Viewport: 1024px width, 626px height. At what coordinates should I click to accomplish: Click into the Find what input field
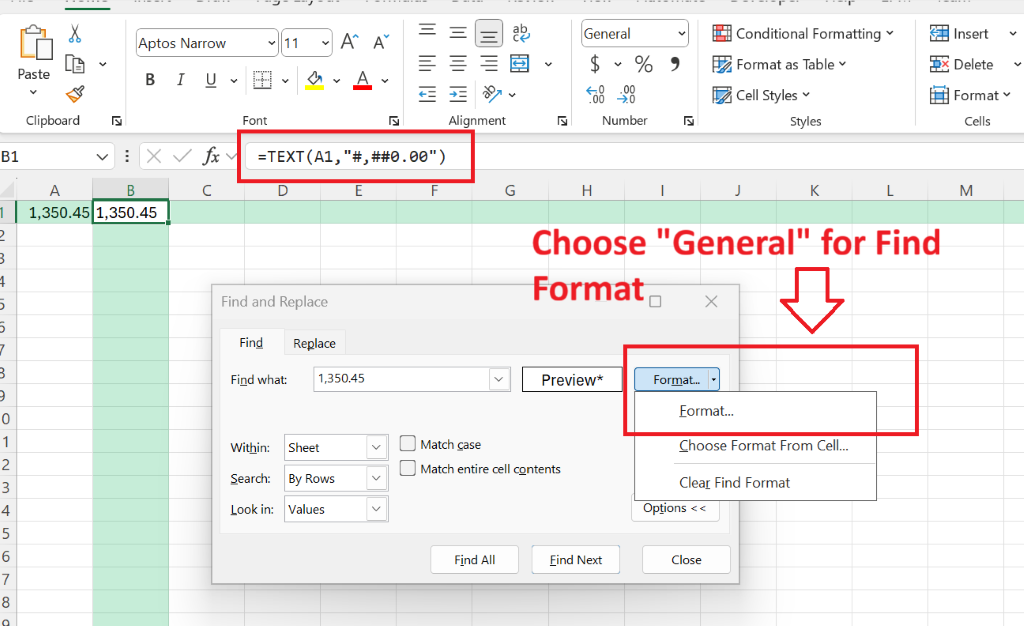402,379
